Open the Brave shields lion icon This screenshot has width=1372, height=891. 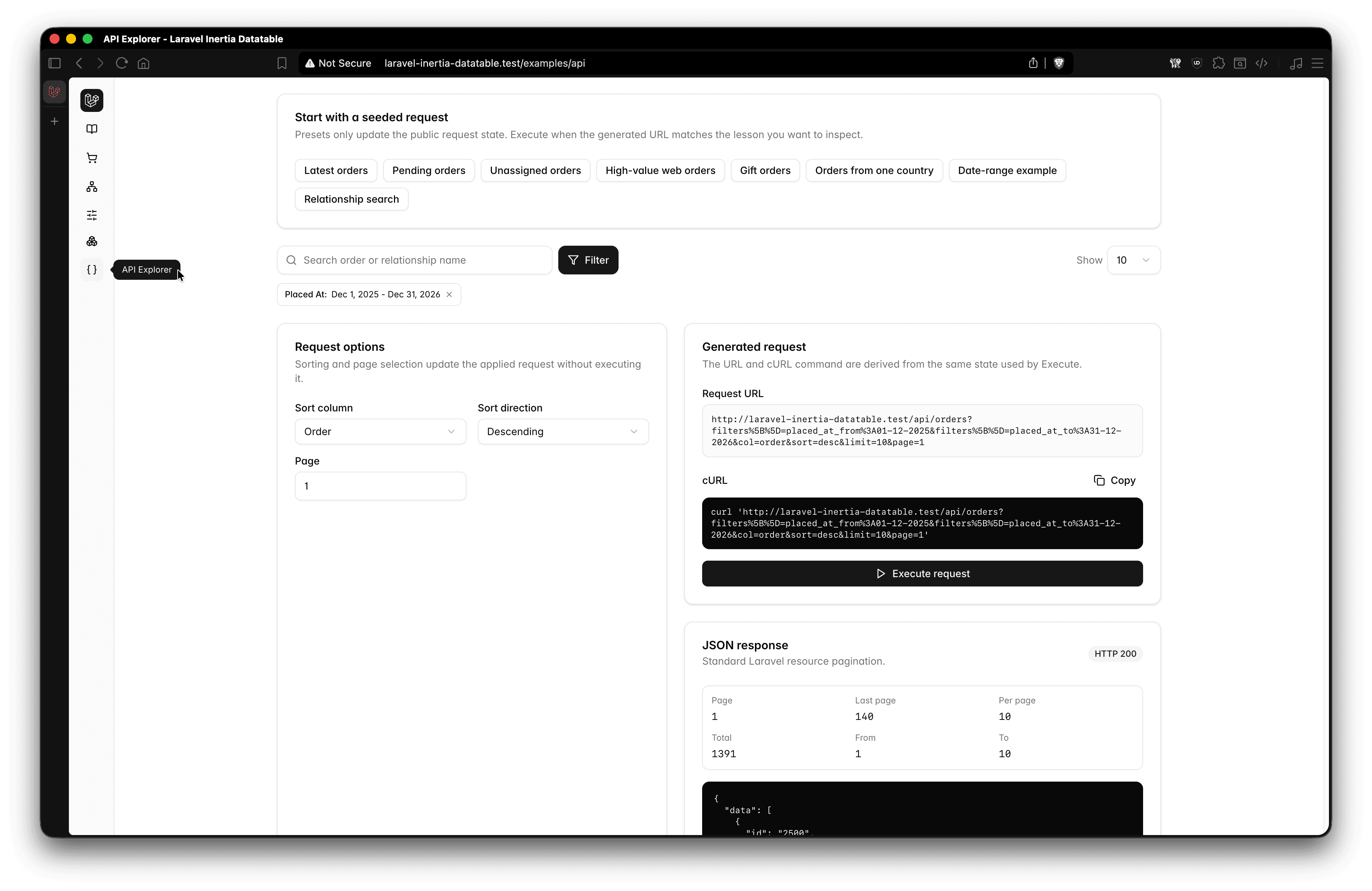point(1059,63)
